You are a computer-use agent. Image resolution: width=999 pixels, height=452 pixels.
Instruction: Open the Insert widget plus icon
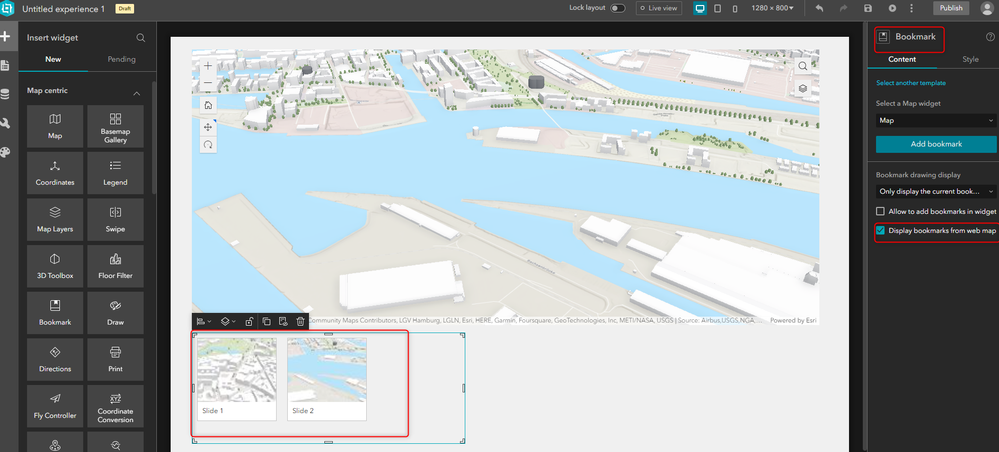[6, 36]
